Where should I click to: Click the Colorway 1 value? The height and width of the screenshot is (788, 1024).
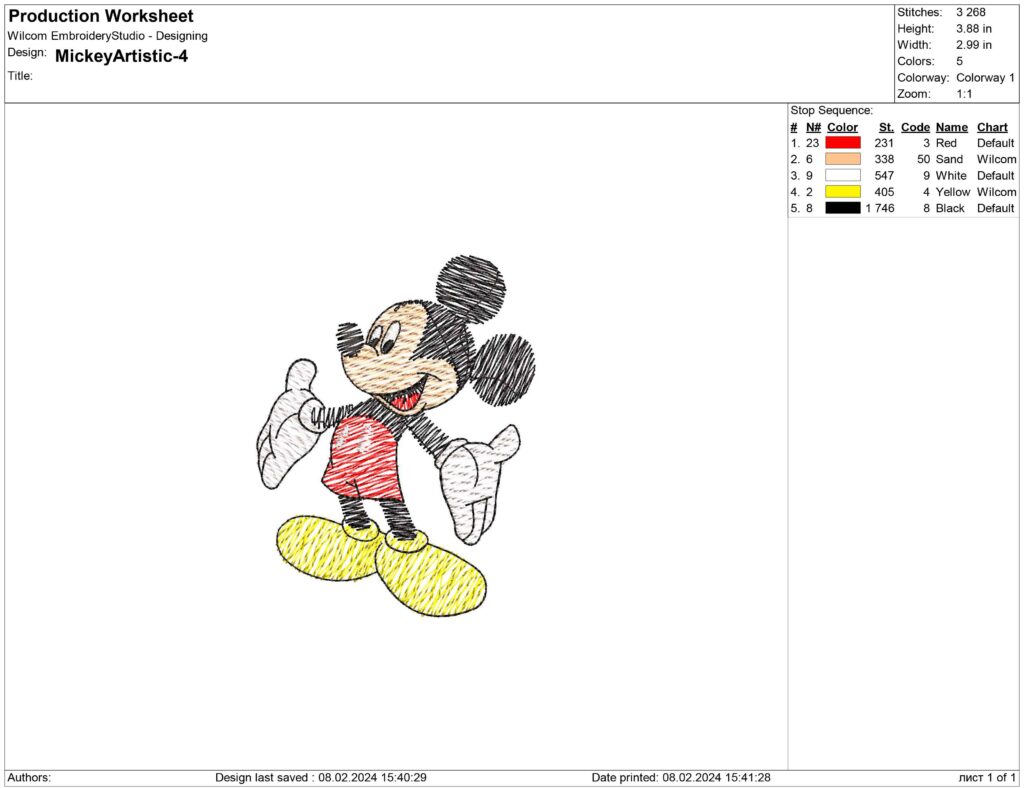[985, 78]
